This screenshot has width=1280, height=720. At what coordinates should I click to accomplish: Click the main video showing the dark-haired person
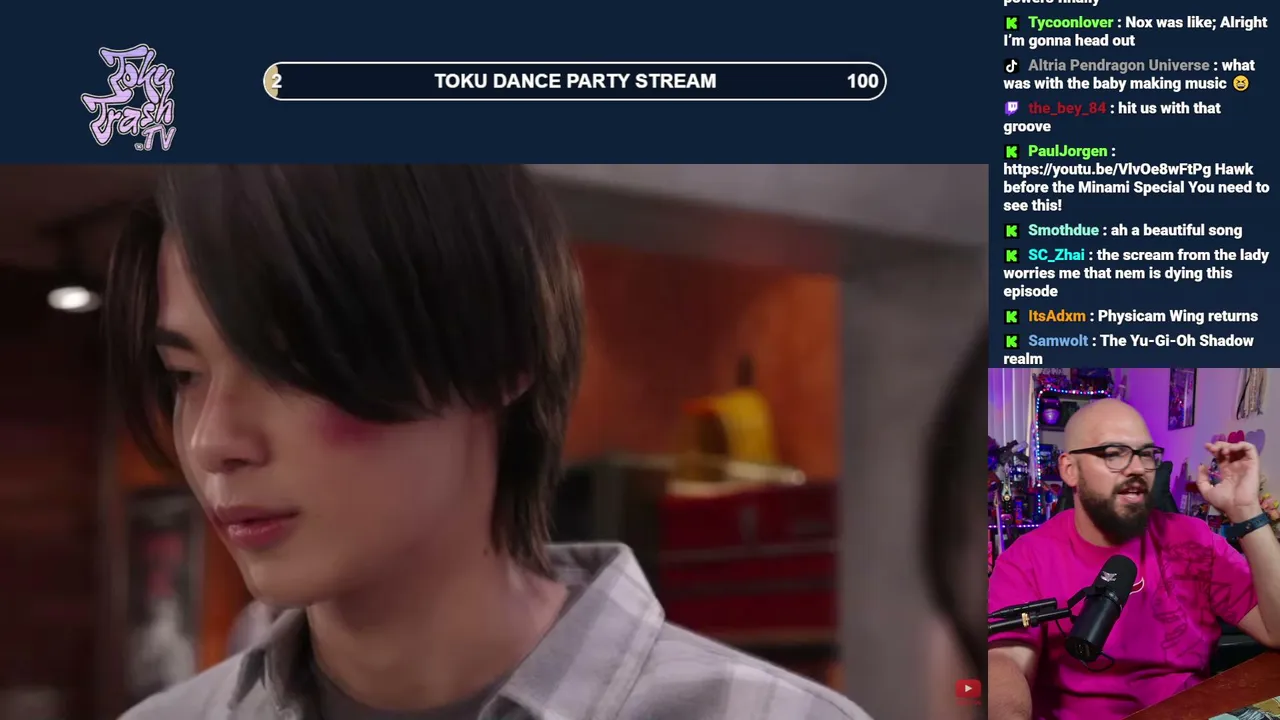coord(494,442)
